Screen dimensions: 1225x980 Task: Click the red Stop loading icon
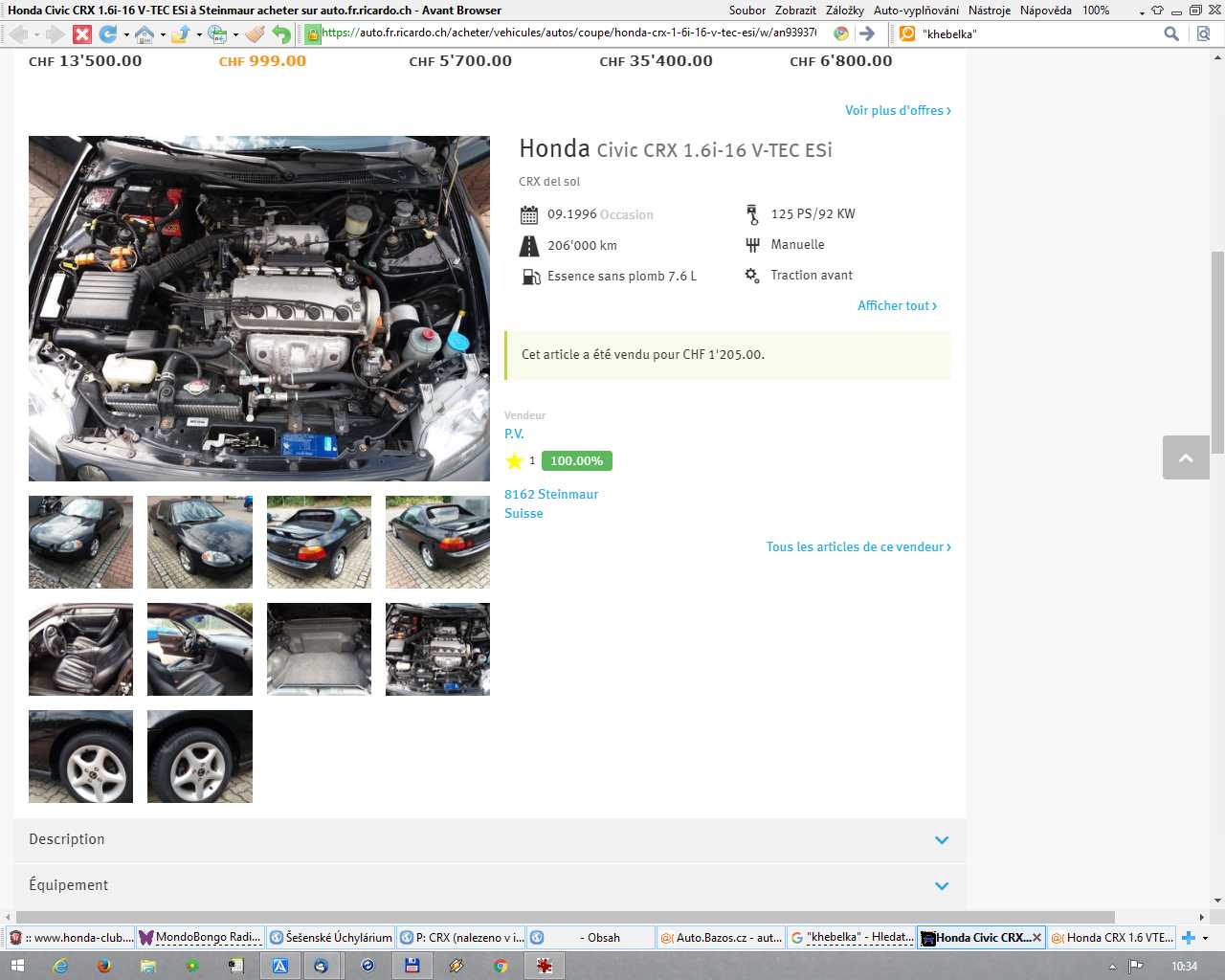[x=82, y=33]
